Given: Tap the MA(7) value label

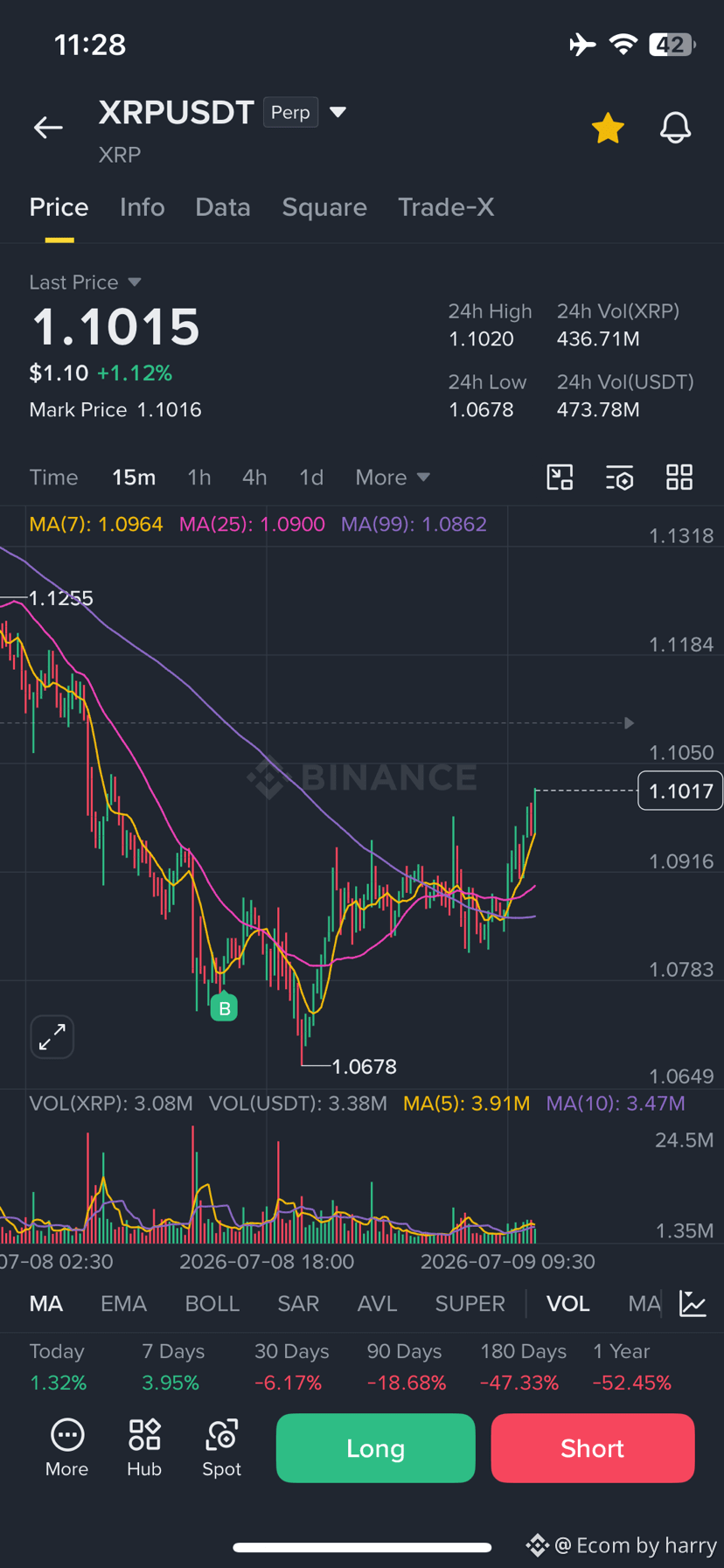Looking at the screenshot, I should (96, 525).
